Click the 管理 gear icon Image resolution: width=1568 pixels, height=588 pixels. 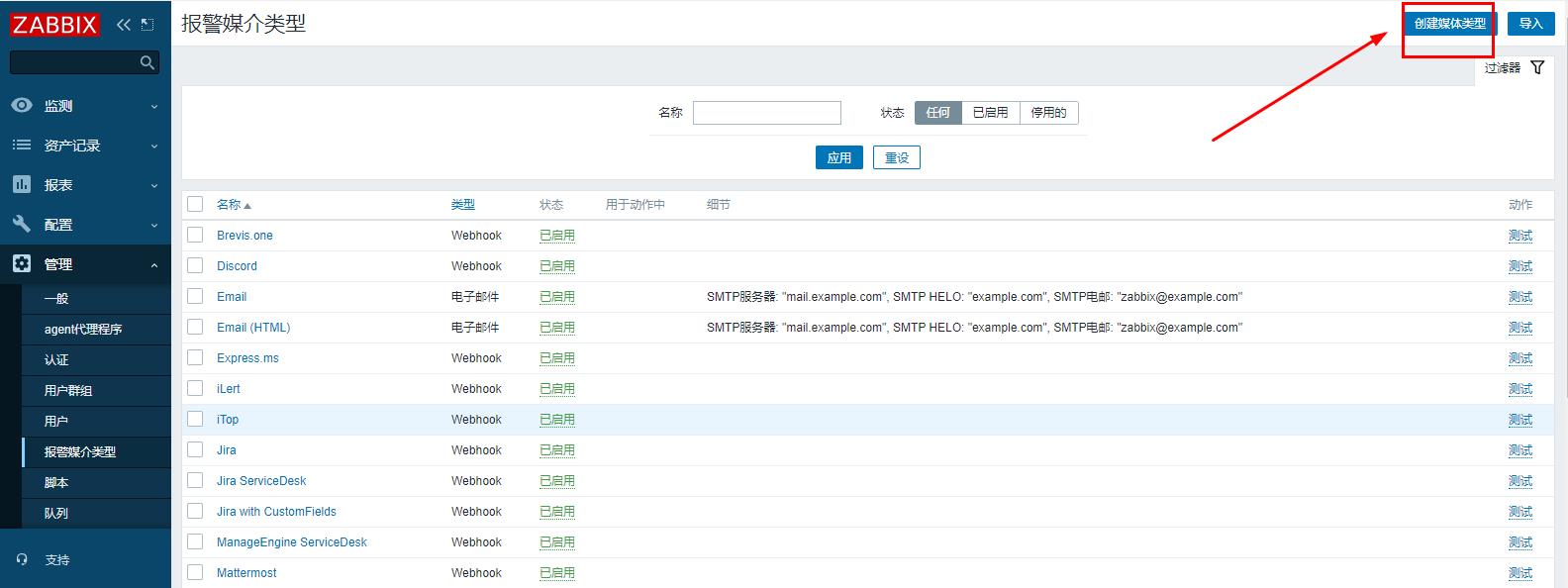22,264
